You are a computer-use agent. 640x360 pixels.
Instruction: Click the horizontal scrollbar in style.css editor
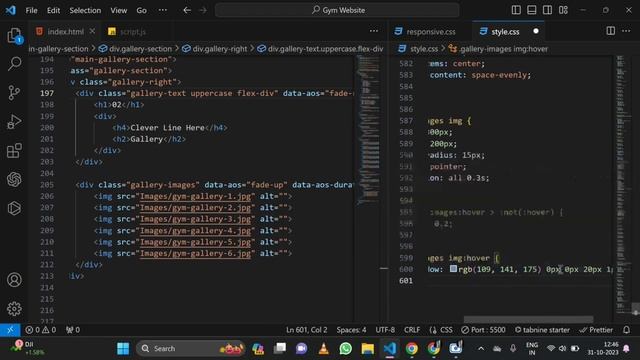pos(528,319)
